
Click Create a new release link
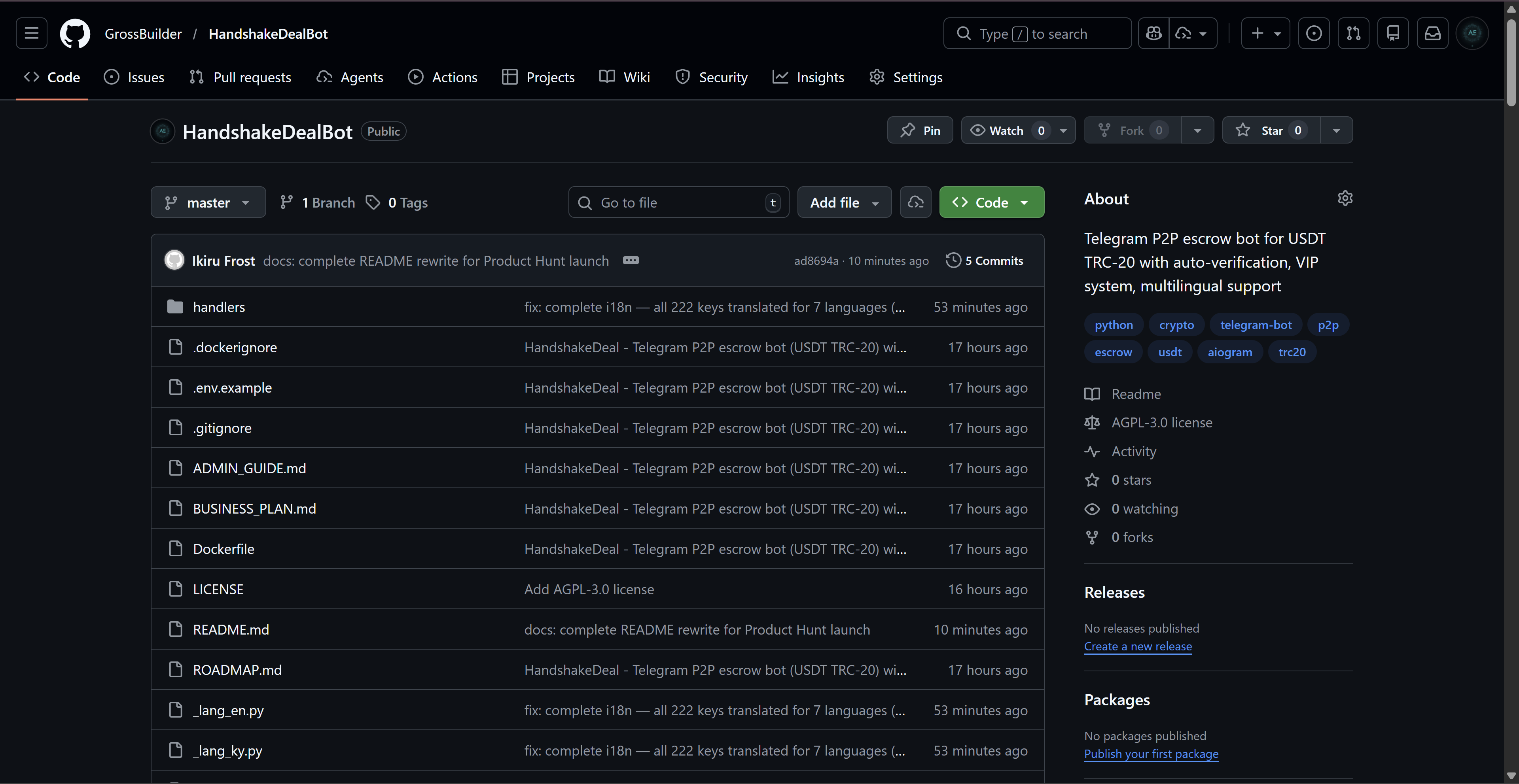tap(1138, 646)
